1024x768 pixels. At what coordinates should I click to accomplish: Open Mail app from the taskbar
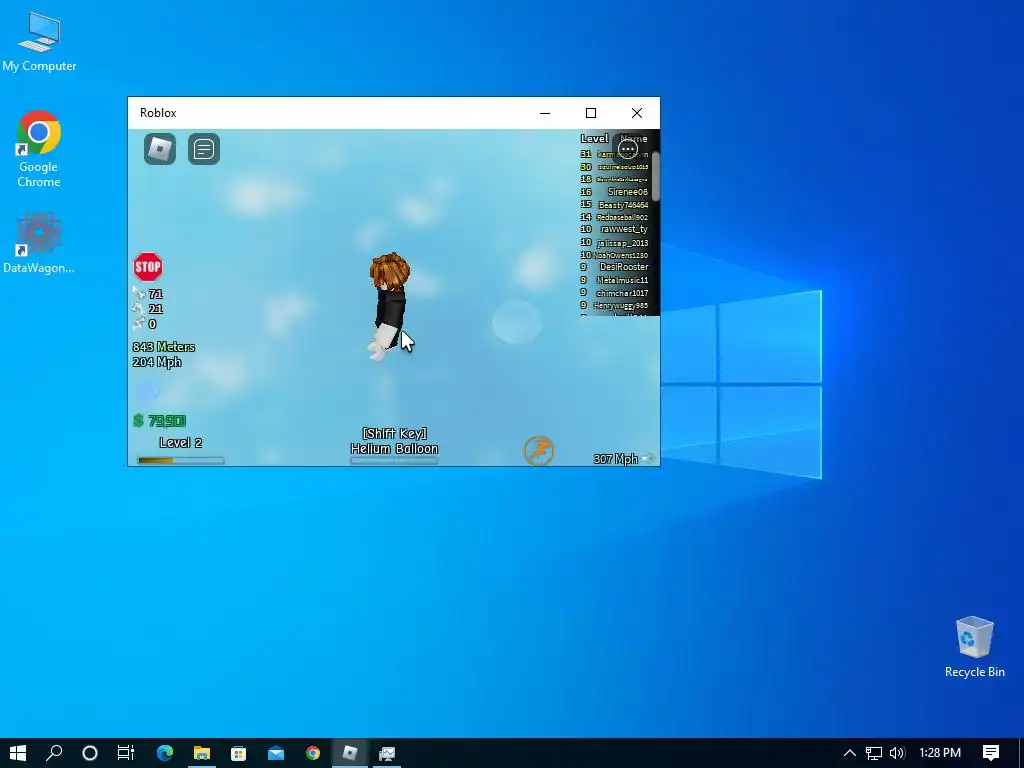click(276, 753)
